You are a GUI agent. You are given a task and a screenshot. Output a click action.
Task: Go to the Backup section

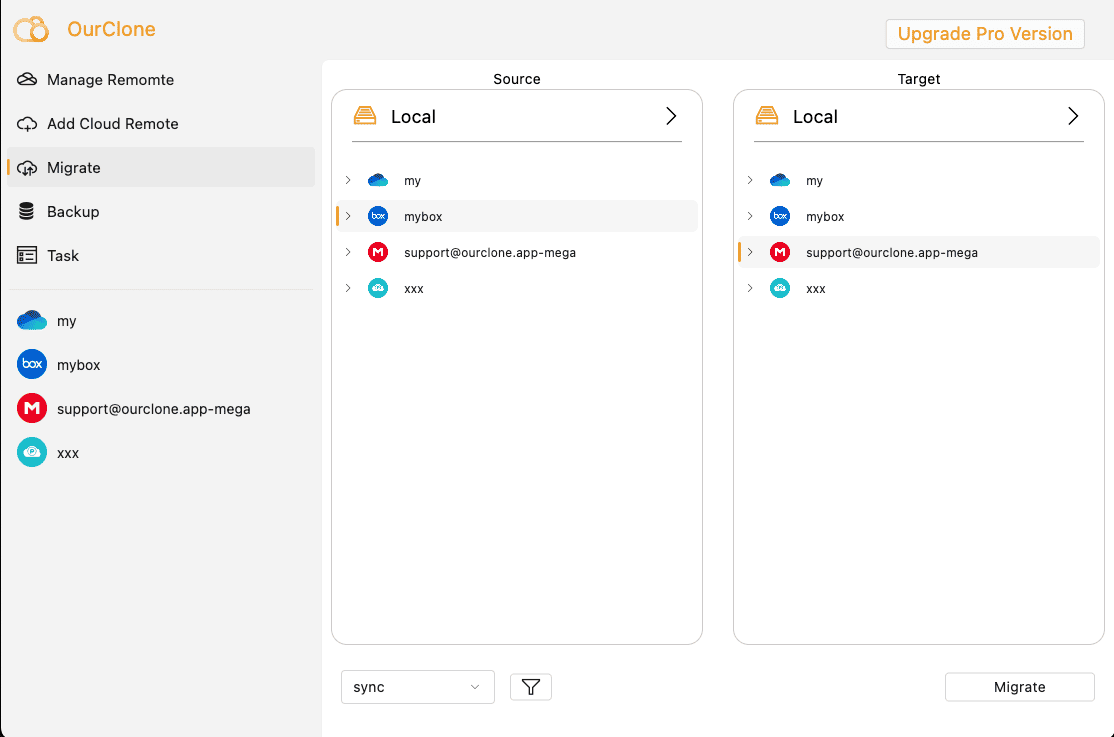(x=161, y=212)
